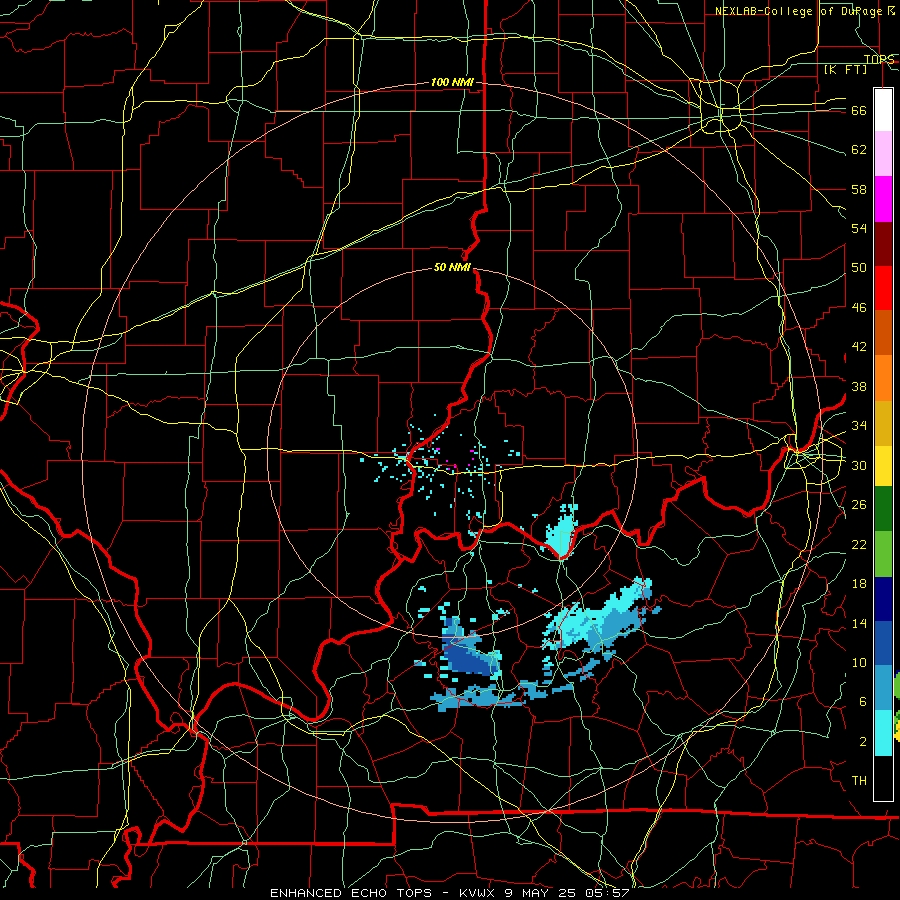Viewport: 900px width, 900px height.
Task: Select the magenta legend swatch
Action: pos(883,199)
